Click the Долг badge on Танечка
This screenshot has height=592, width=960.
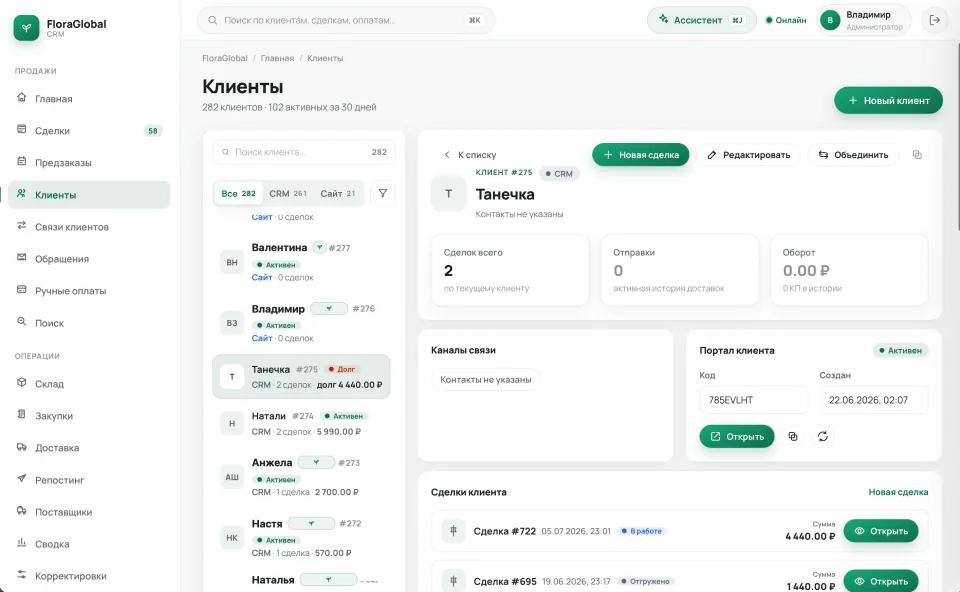coord(342,369)
